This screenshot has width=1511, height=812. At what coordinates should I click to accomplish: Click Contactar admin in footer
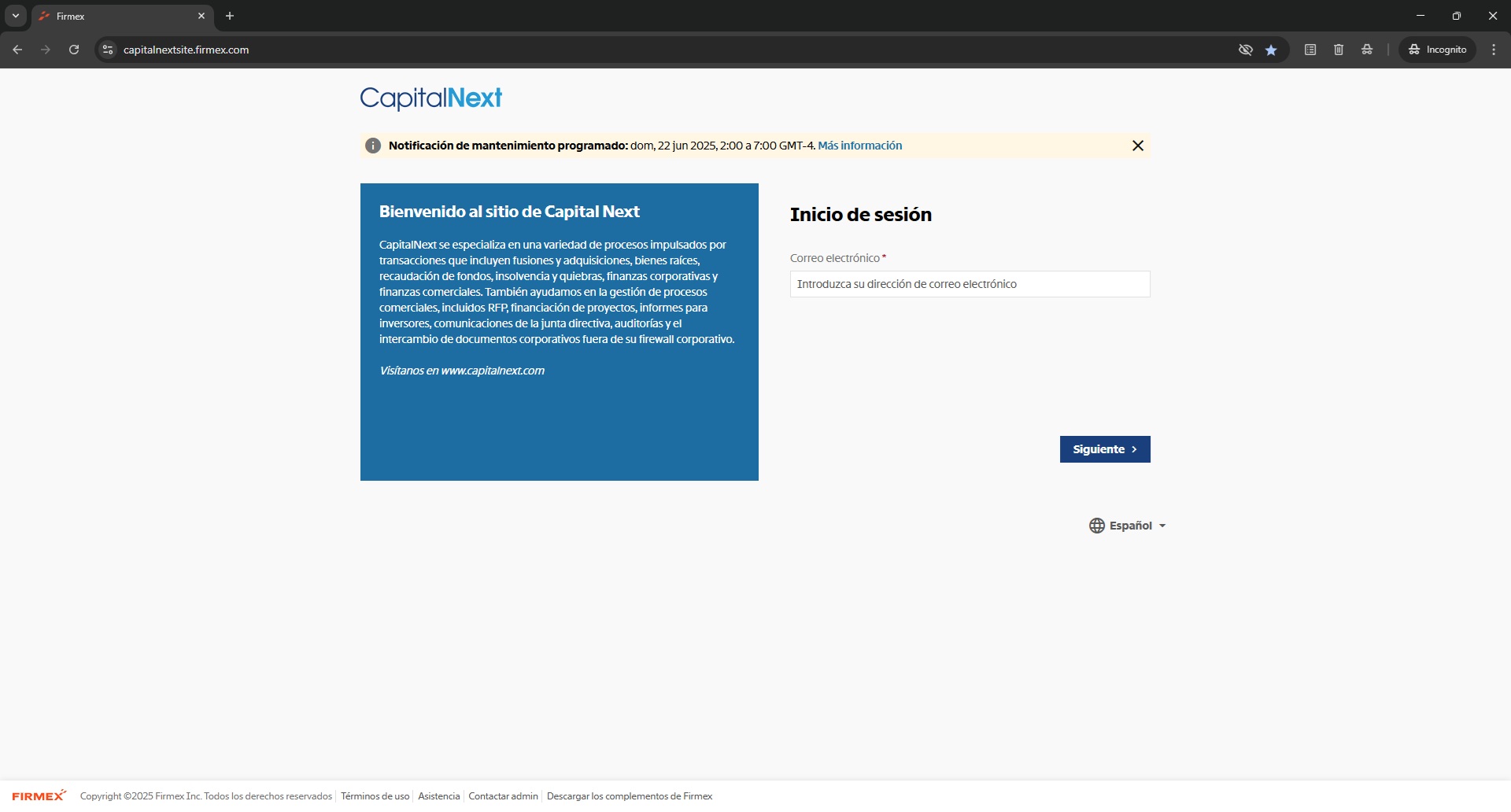pos(503,796)
